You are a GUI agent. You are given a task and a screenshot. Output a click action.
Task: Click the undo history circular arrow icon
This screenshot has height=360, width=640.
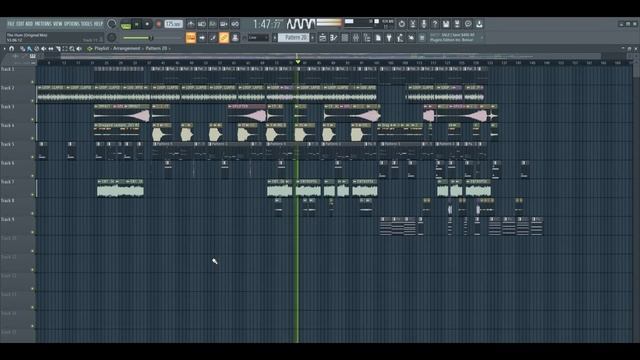[x=402, y=24]
